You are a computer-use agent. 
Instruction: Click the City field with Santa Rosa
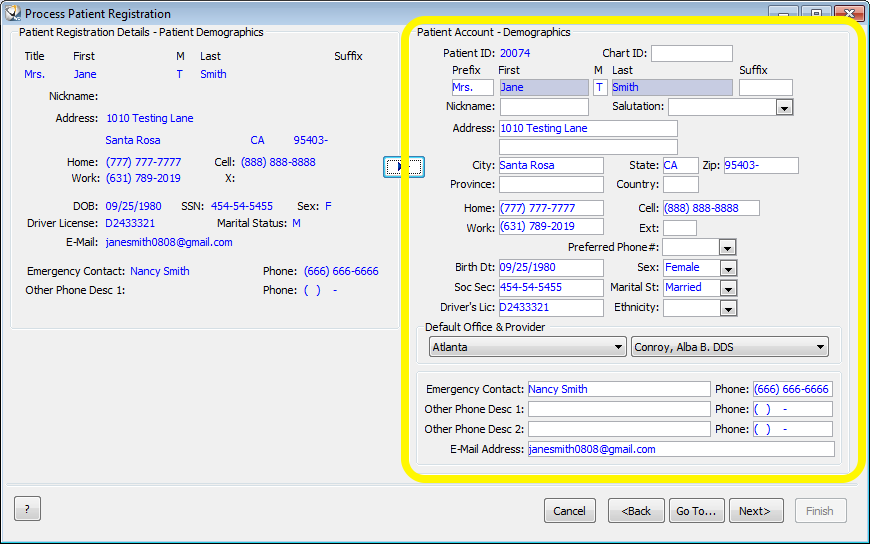point(551,165)
